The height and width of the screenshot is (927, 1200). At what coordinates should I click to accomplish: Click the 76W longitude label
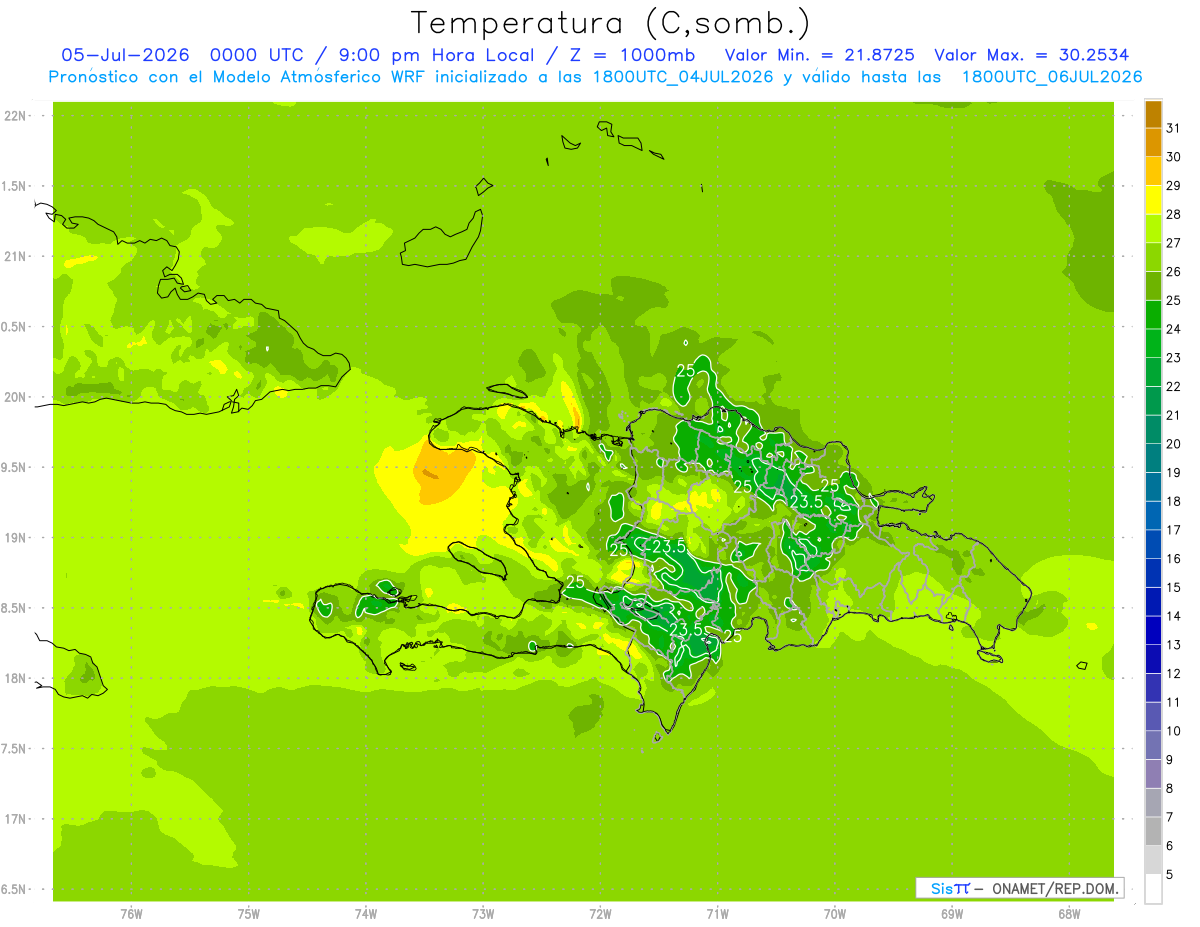[x=131, y=914]
